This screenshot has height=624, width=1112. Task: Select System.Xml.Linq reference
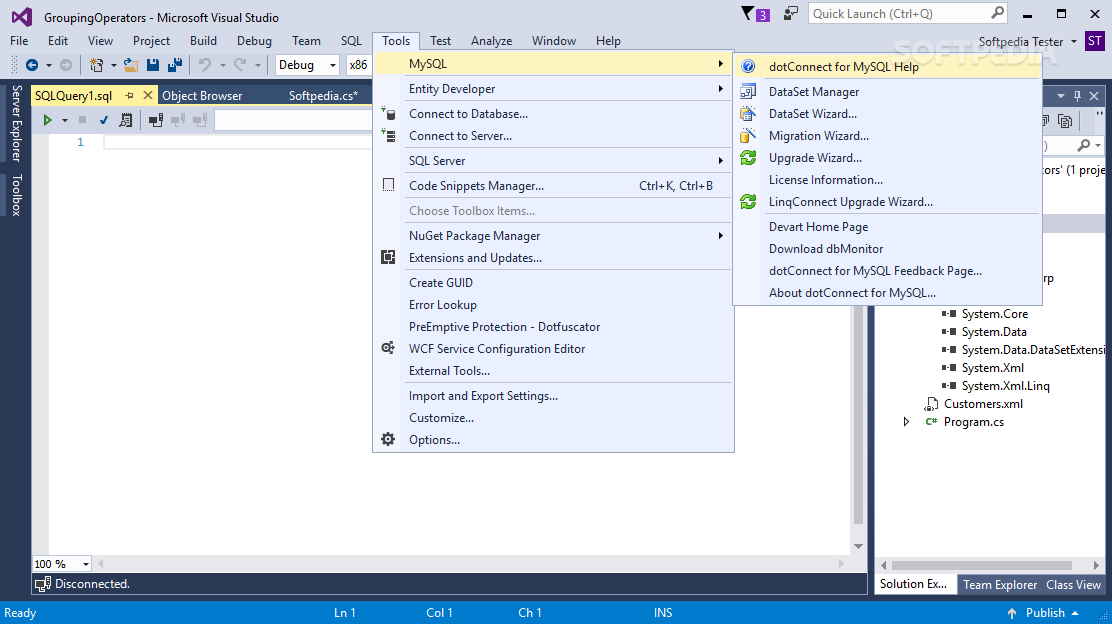click(x=1006, y=386)
